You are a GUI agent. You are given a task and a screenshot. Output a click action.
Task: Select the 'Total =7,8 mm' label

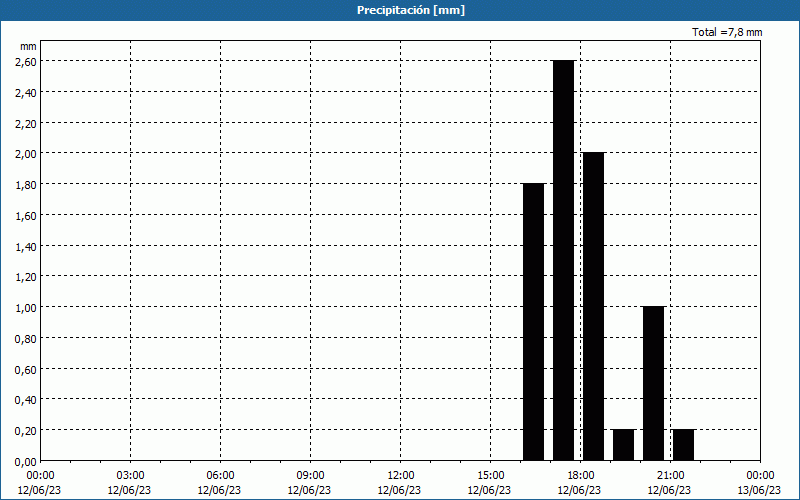[x=727, y=32]
